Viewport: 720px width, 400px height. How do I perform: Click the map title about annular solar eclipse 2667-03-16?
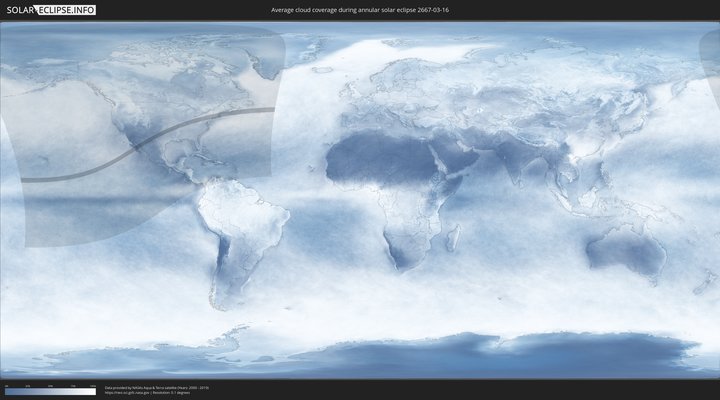tap(360, 10)
